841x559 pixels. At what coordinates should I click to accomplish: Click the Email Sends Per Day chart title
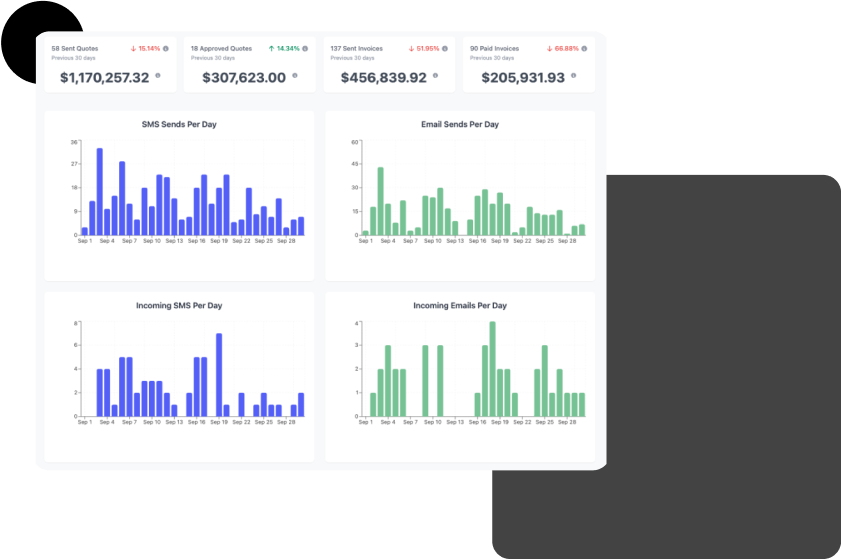pyautogui.click(x=460, y=124)
